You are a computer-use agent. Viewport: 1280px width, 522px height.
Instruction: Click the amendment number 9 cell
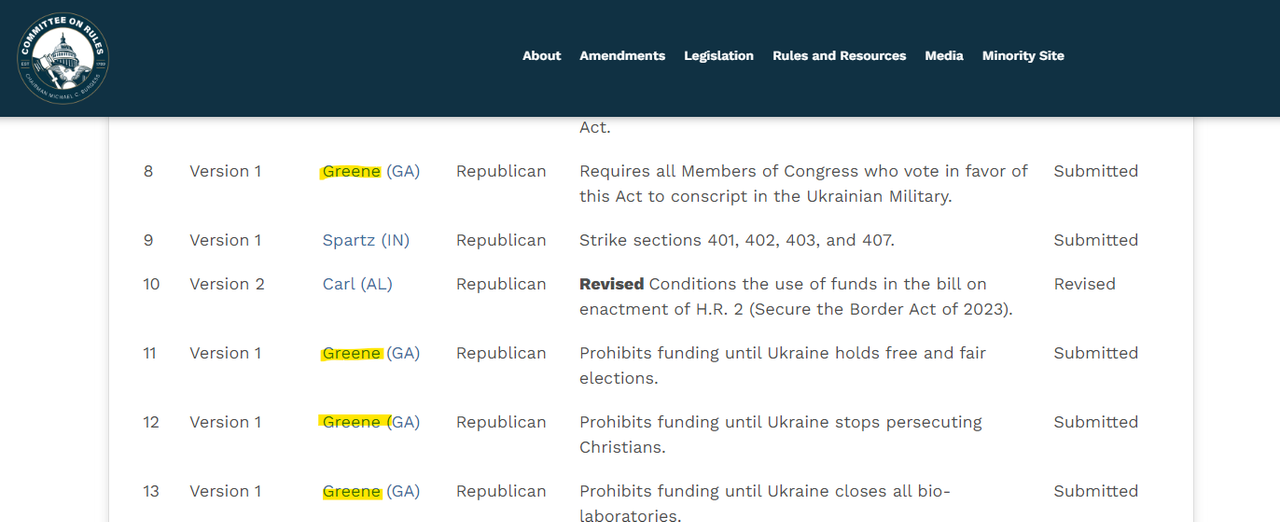tap(148, 240)
